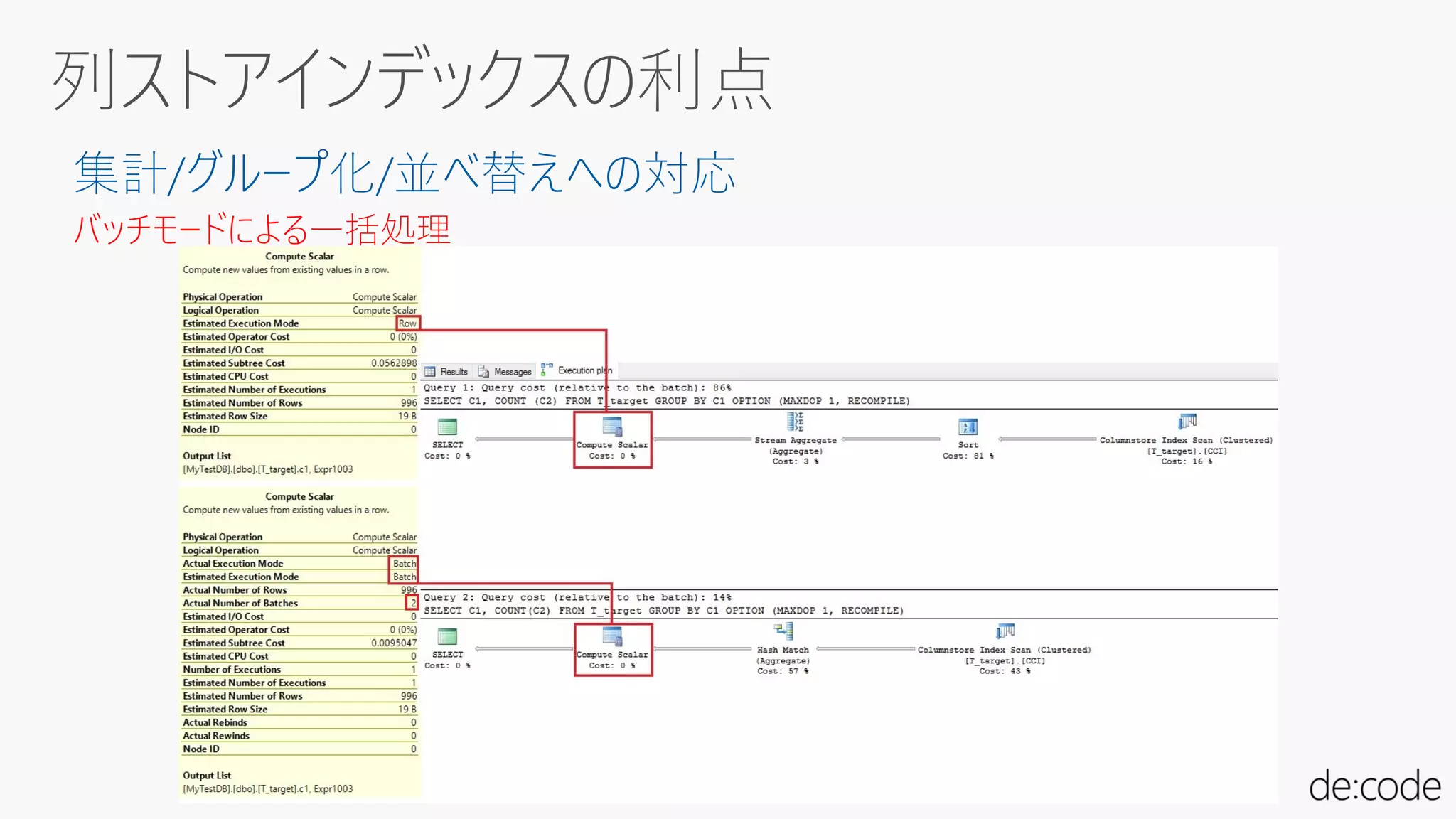This screenshot has width=1456, height=819.
Task: Select the Sort operator icon
Action: 968,427
